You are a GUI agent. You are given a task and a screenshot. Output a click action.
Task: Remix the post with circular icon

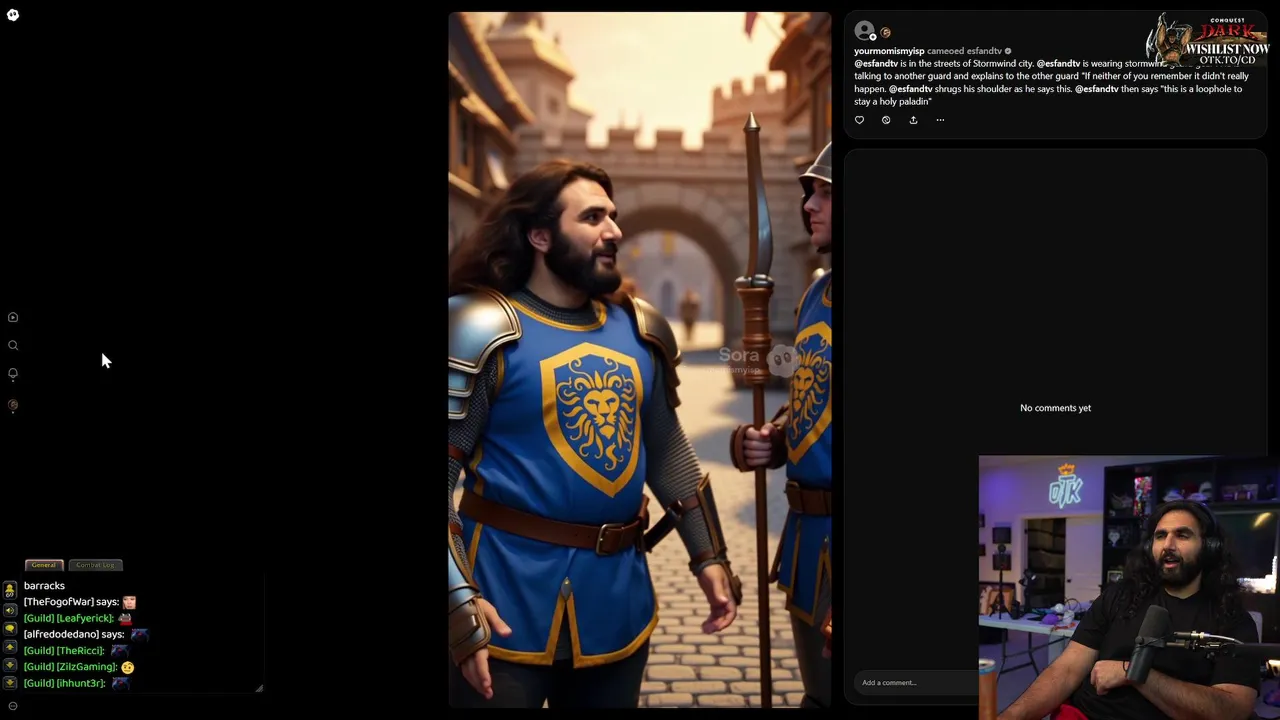click(886, 120)
